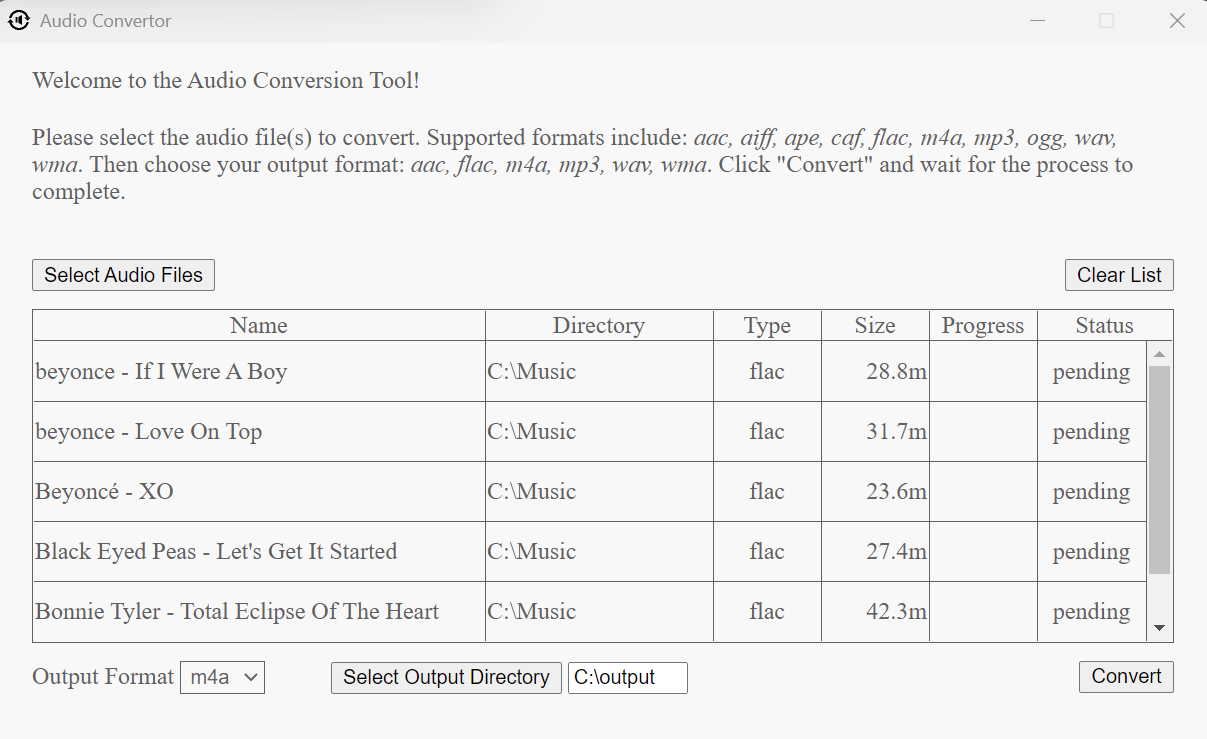Select the row for beyonce - Love On Top

tap(258, 431)
